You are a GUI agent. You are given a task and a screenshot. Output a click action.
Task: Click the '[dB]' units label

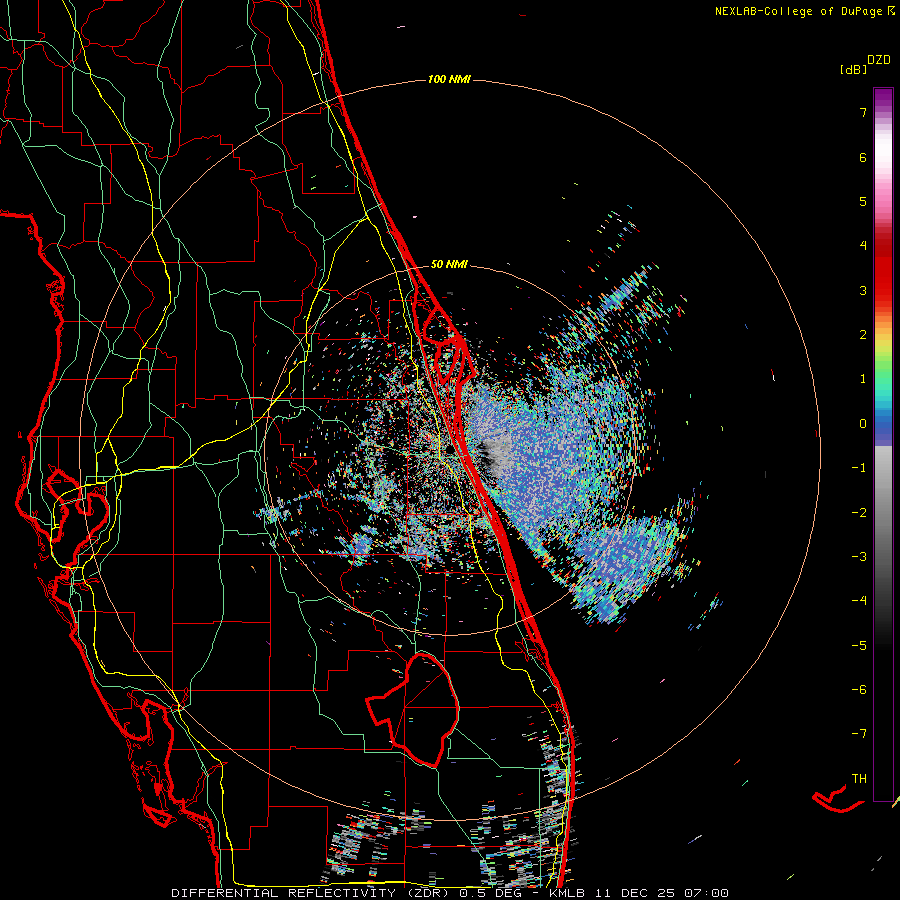(853, 69)
